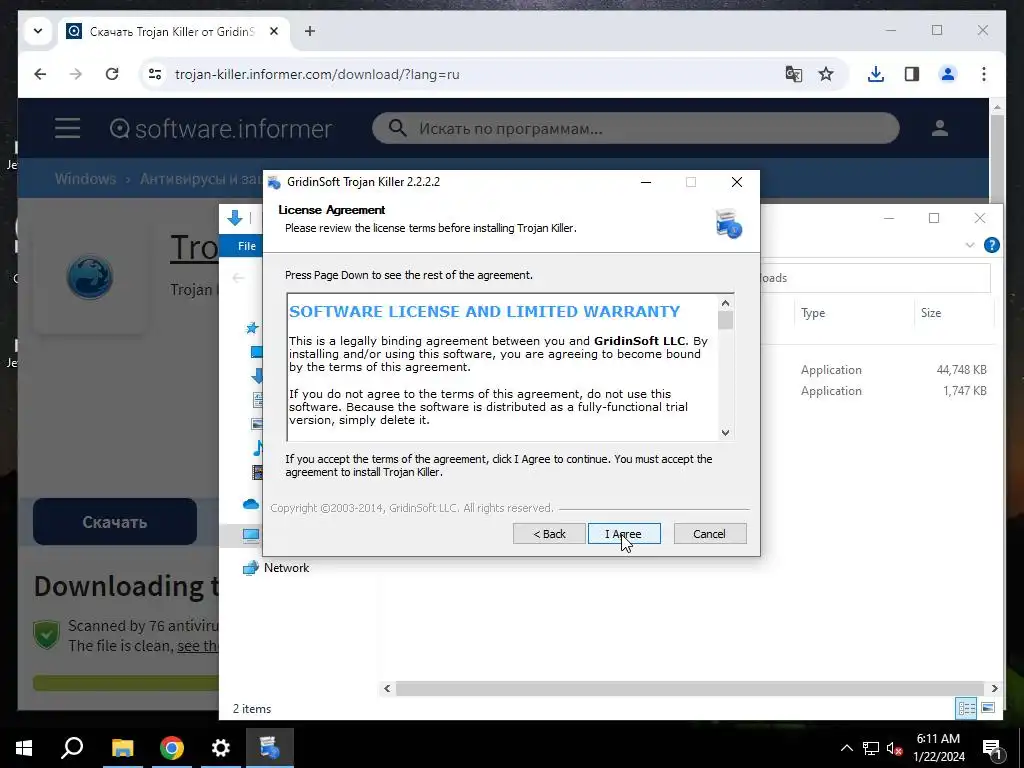
Task: Click the installer icon in License Agreement header
Action: (x=728, y=223)
